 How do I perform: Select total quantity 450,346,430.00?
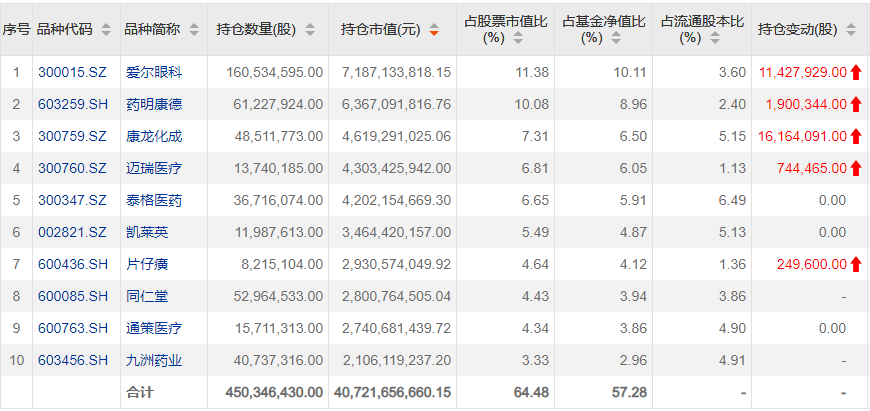[x=274, y=393]
